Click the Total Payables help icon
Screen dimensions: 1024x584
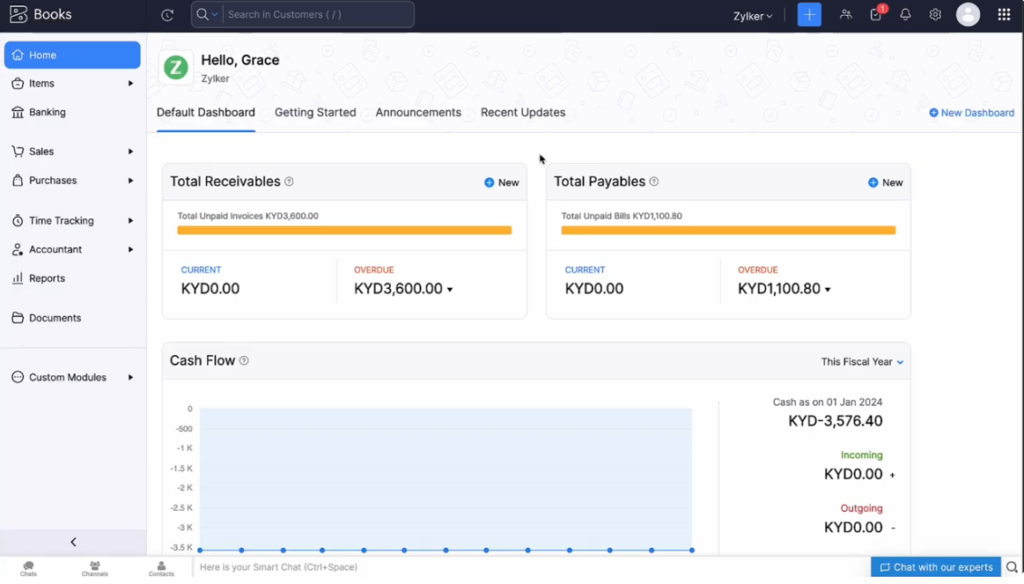654,182
